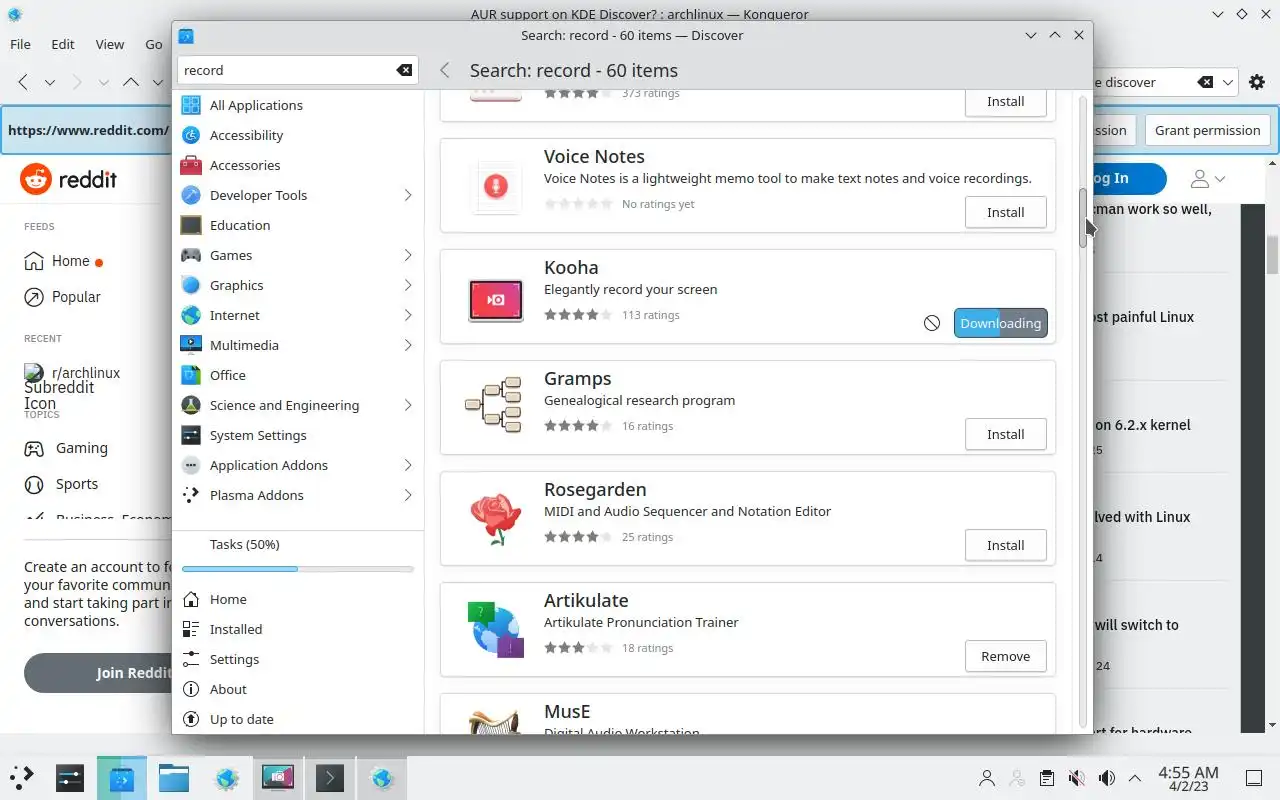
Task: Select System Settings category
Action: coord(298,435)
